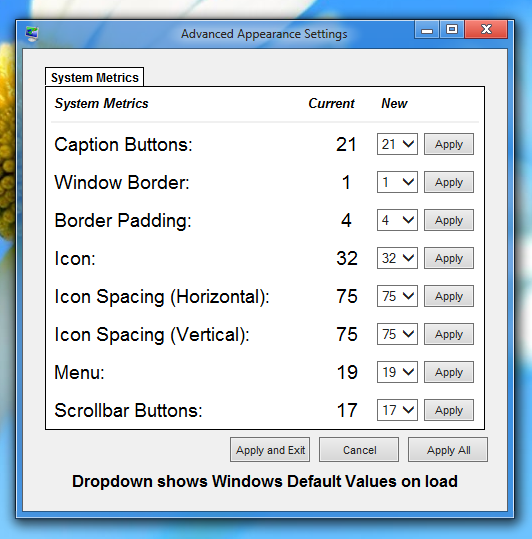The width and height of the screenshot is (532, 539).
Task: Click the 'Icon Spacing (Horizontal):' label
Action: click(x=162, y=297)
